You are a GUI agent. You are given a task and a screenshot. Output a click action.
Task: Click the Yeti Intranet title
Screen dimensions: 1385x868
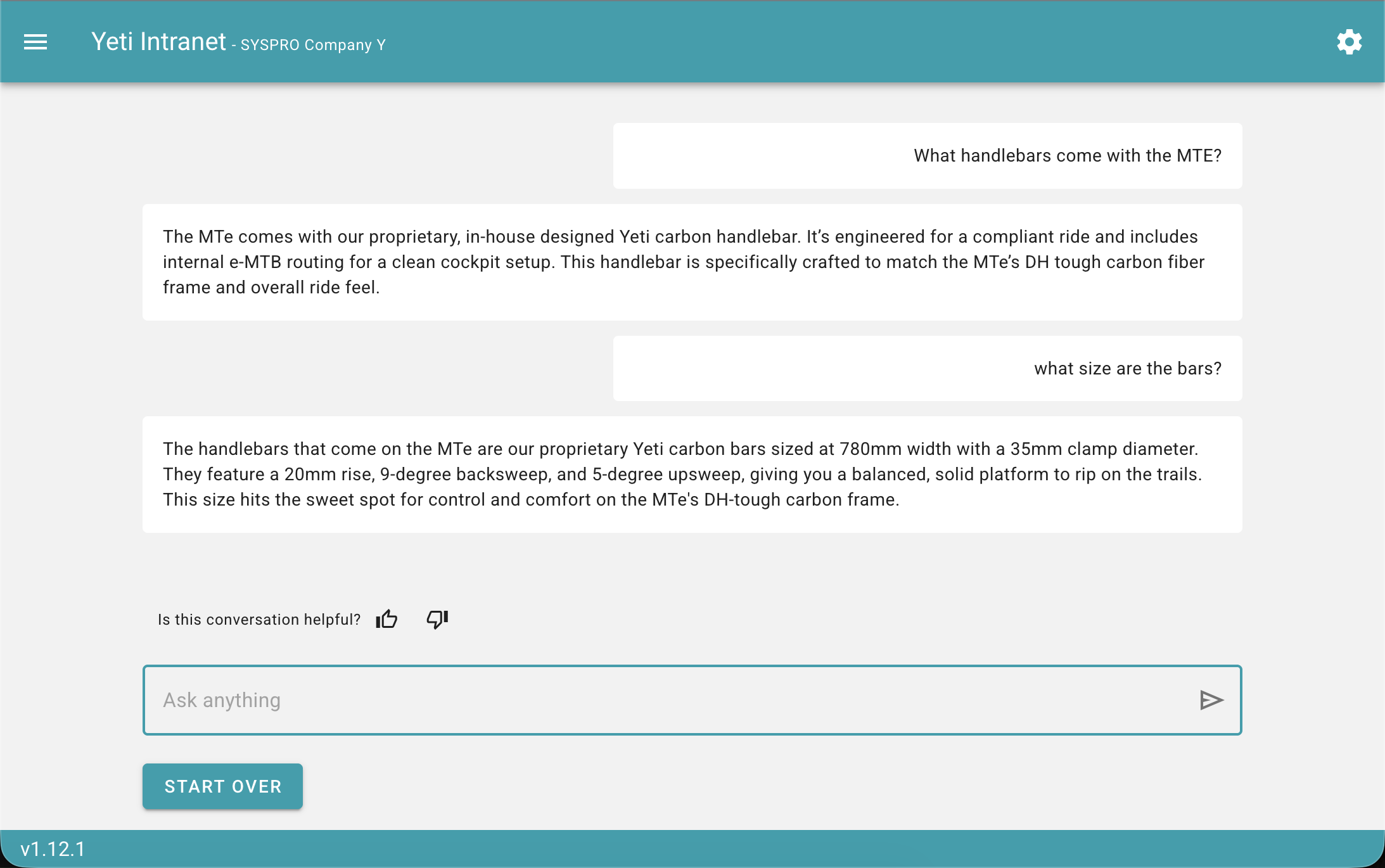click(158, 42)
